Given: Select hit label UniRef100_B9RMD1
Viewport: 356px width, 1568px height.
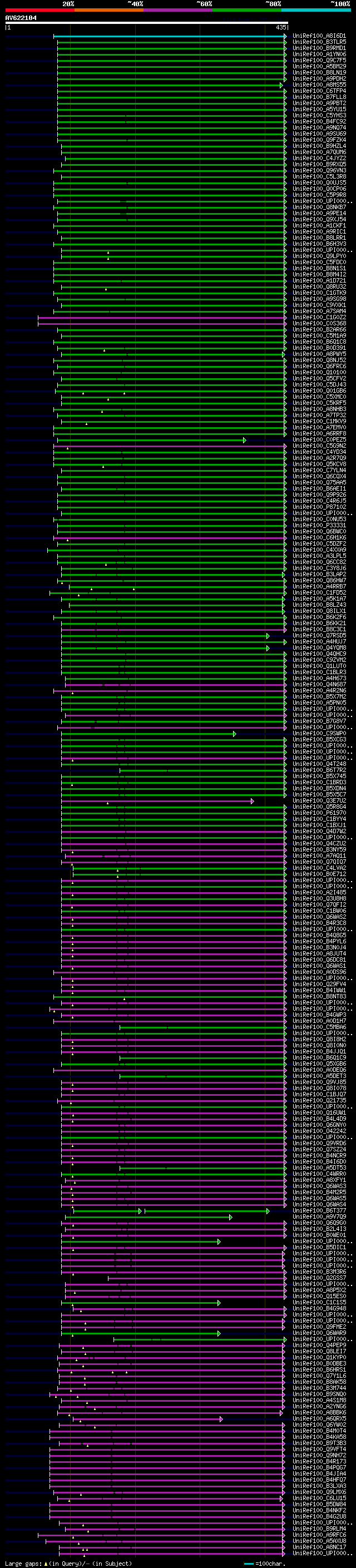Looking at the screenshot, I should [319, 48].
